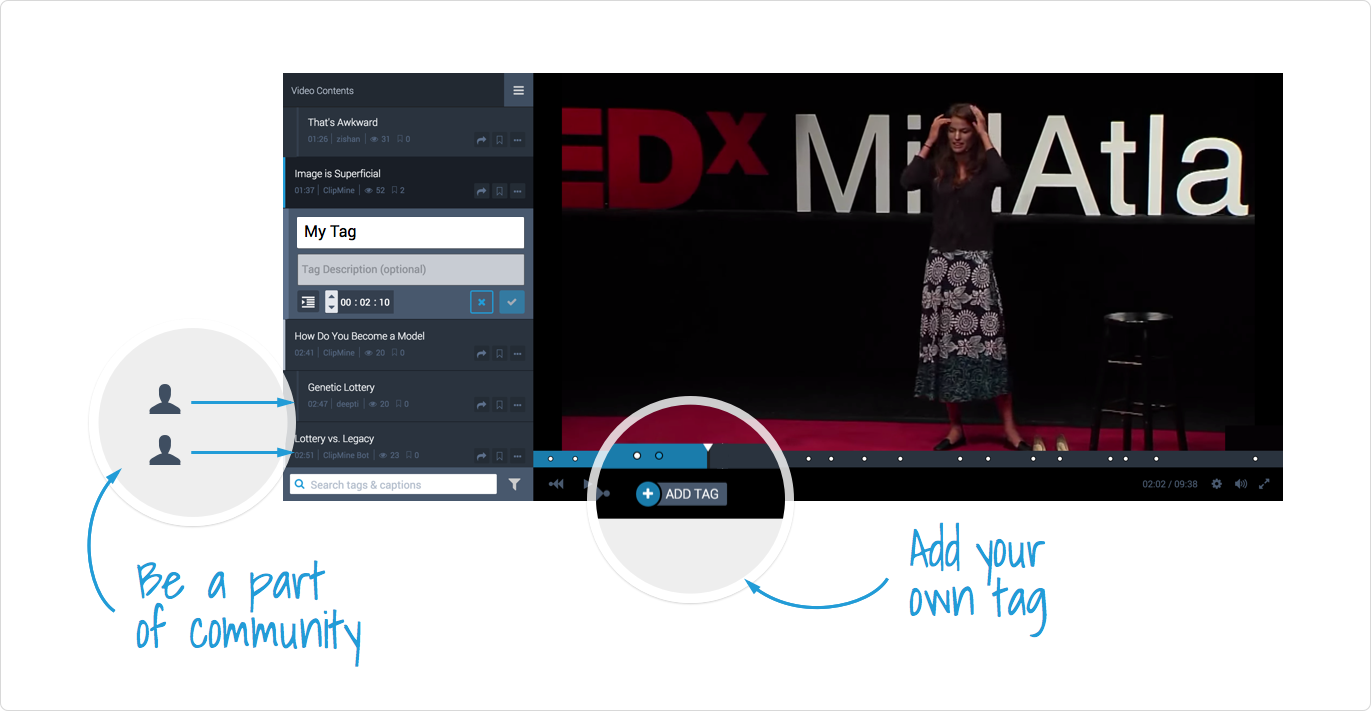Share the How Do You Become a Model tag
This screenshot has width=1371, height=711.
tap(481, 354)
